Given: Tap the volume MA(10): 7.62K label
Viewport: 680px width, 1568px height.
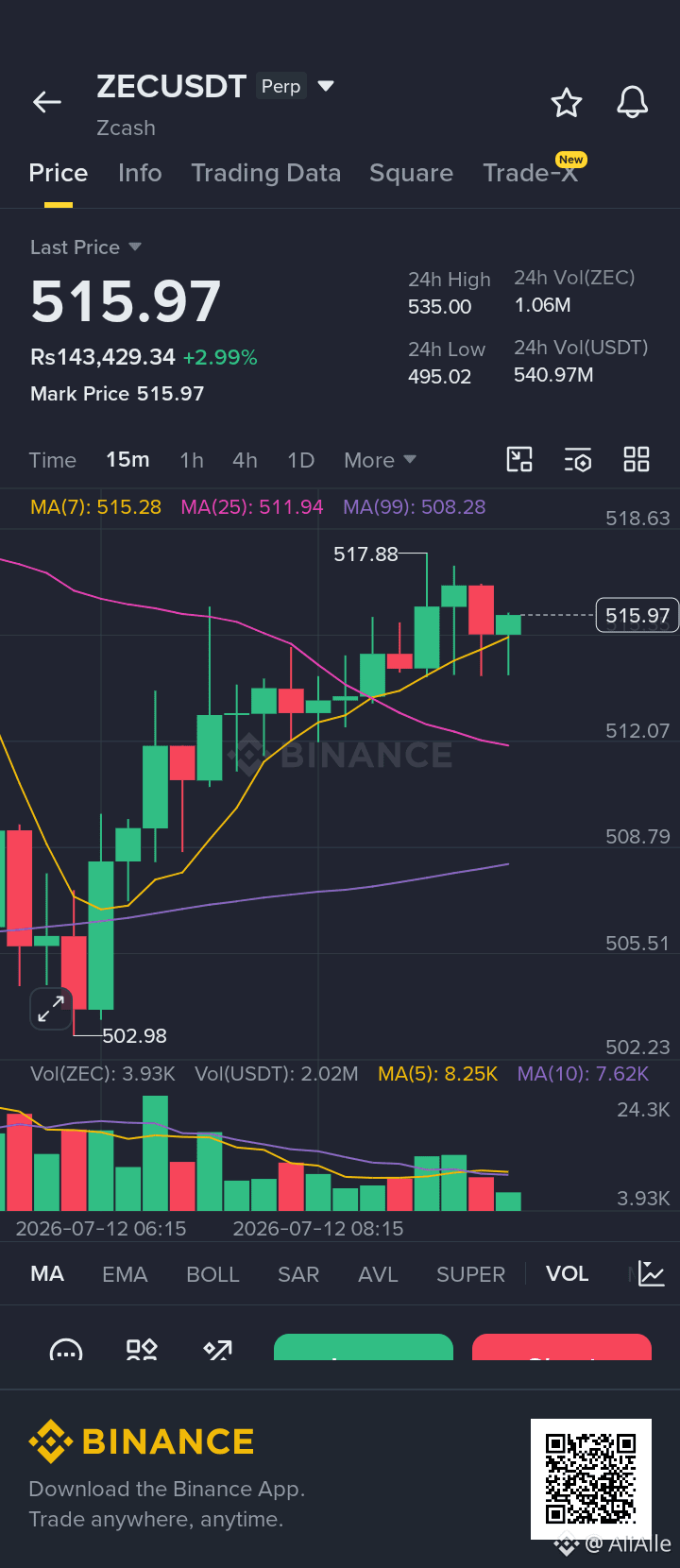Looking at the screenshot, I should [x=583, y=1074].
